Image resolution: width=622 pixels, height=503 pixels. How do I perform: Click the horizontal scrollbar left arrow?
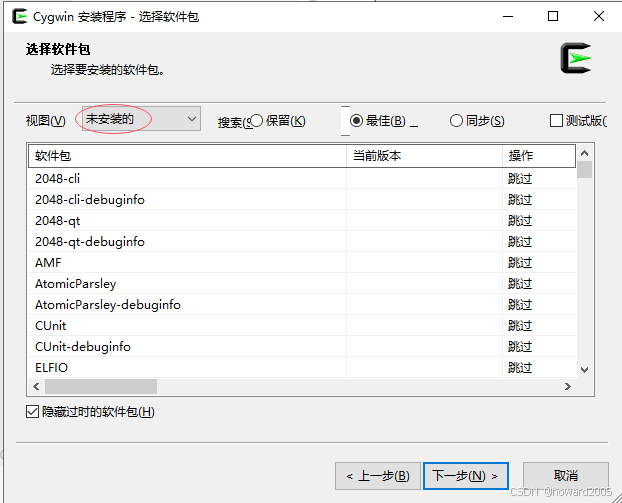[x=36, y=386]
